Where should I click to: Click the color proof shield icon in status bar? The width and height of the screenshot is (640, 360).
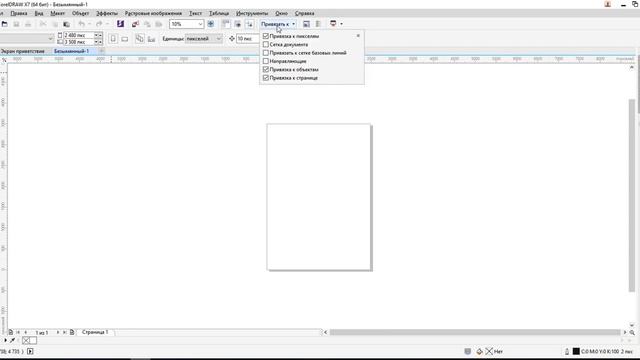click(x=468, y=351)
